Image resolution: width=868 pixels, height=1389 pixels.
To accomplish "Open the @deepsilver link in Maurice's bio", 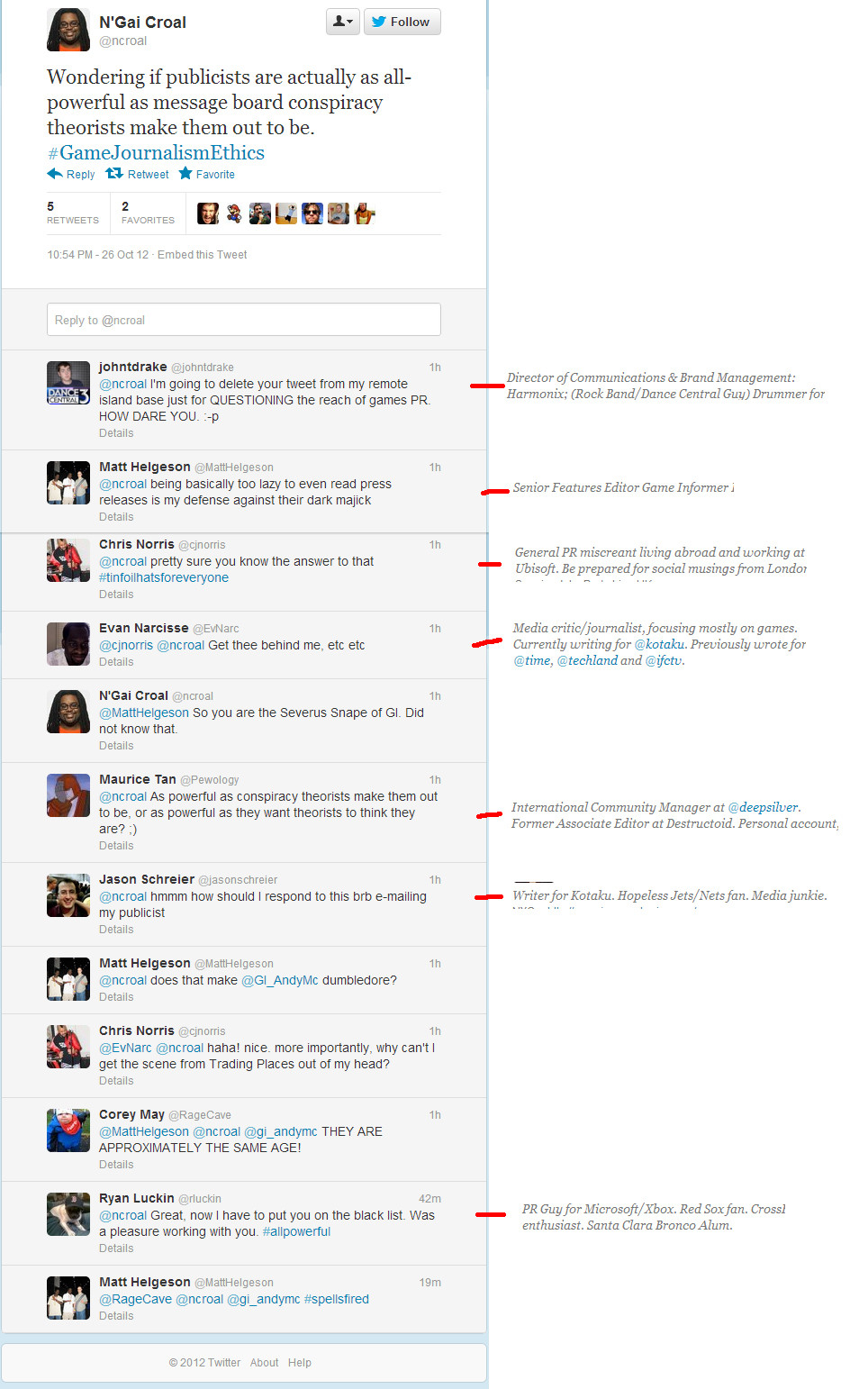I will 764,807.
